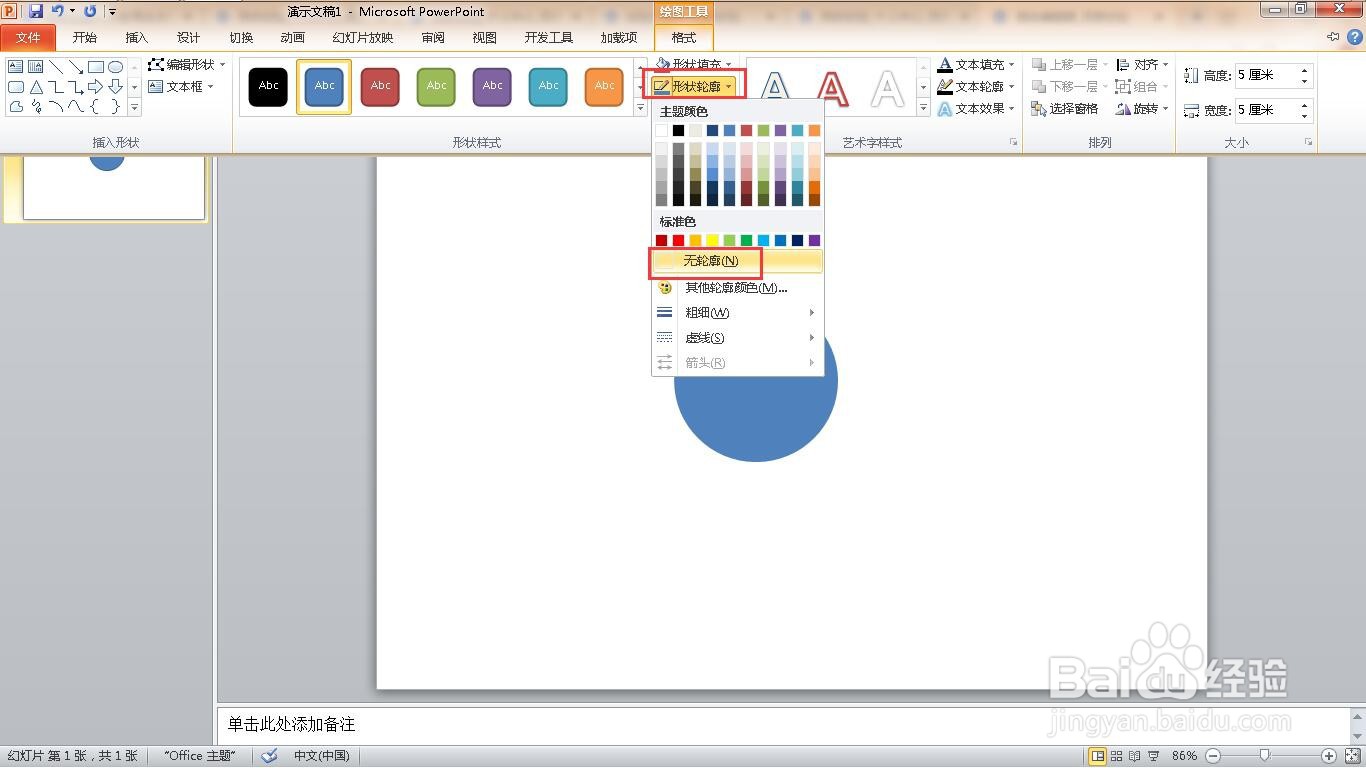The width and height of the screenshot is (1366, 768).
Task: Apply the blue outlined WordArt style
Action: (x=775, y=88)
